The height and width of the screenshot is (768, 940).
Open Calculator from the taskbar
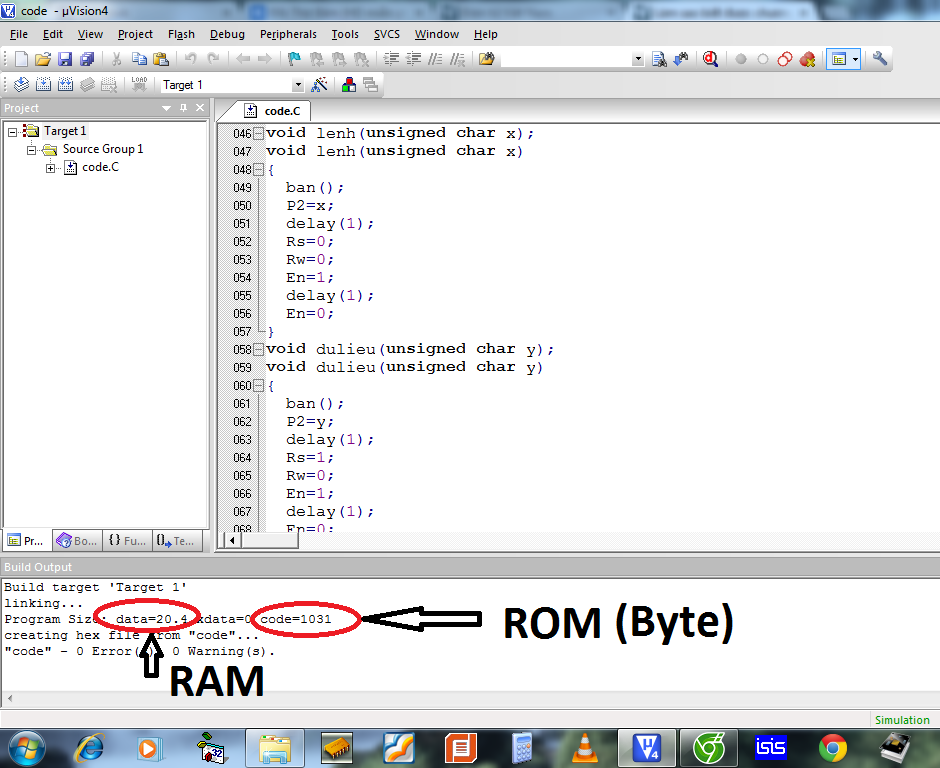click(522, 749)
